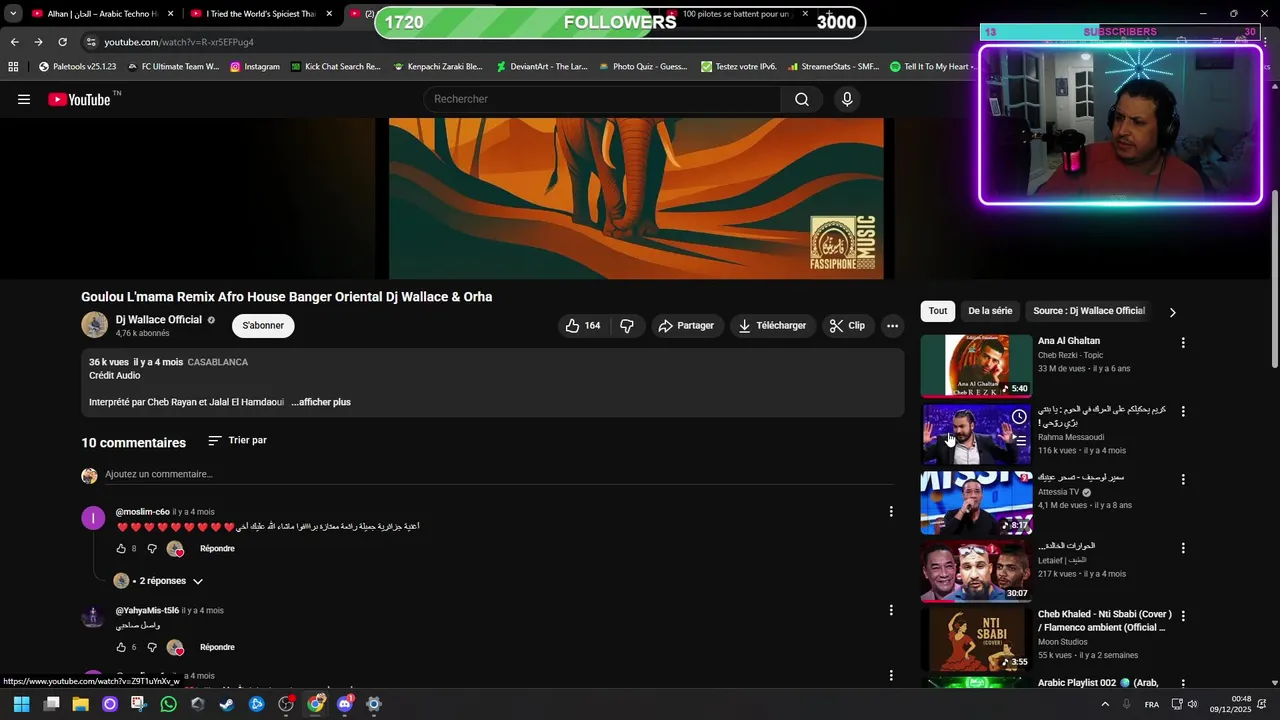Open the options menu on @moslim-c6o's comment
The width and height of the screenshot is (1280, 720).
coord(891,512)
